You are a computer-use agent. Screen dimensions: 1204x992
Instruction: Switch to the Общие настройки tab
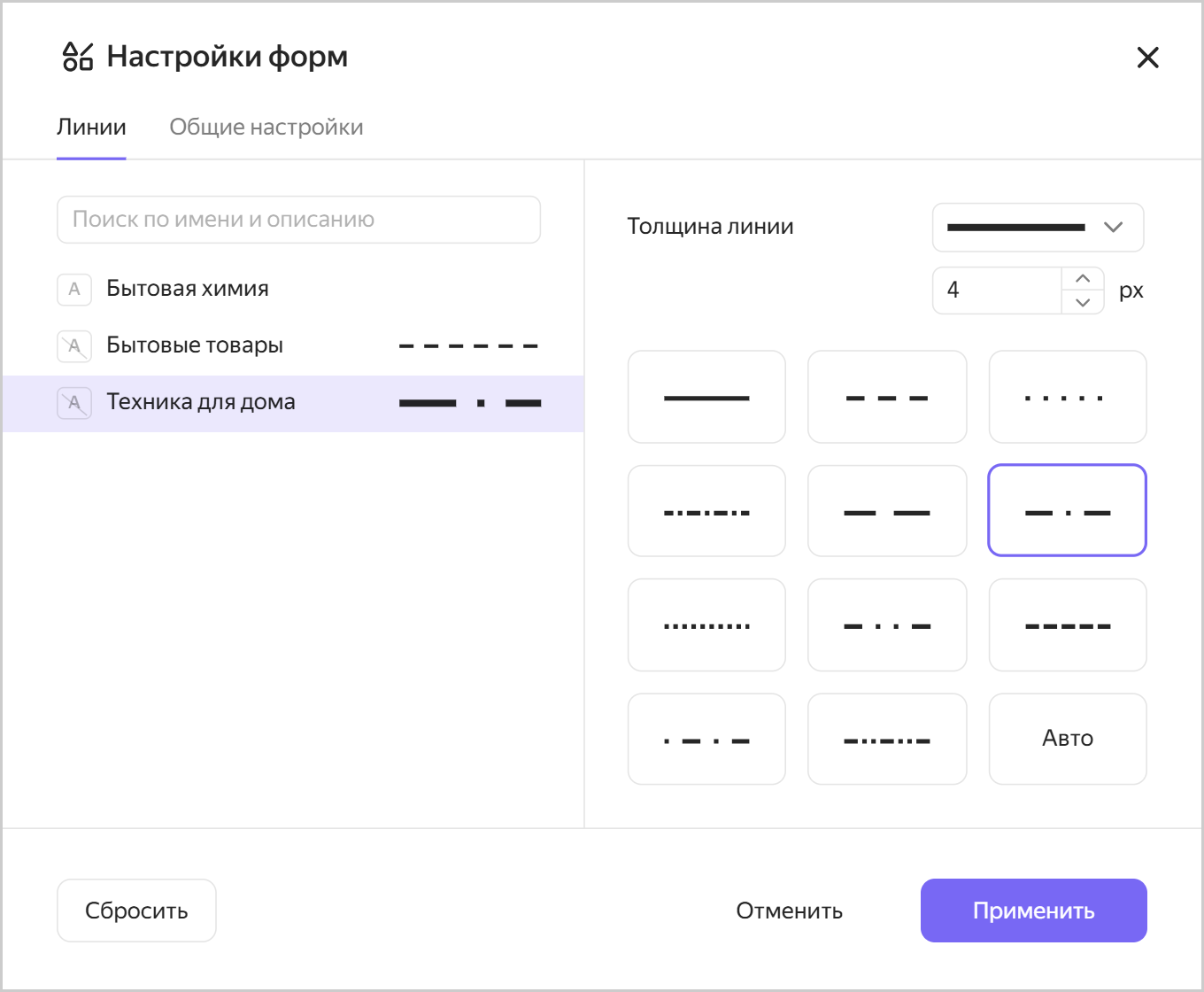266,126
